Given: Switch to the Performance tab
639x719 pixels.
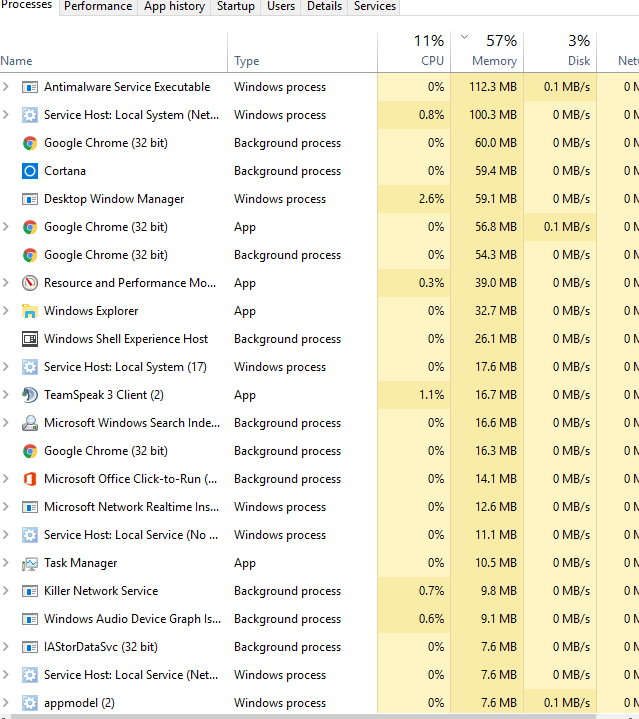Looking at the screenshot, I should pos(98,7).
